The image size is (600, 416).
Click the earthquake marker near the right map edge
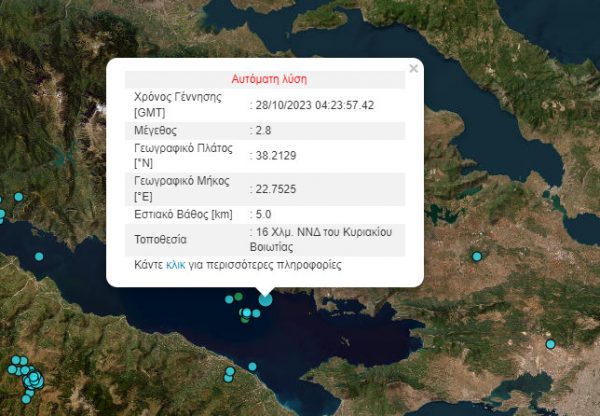[550, 344]
